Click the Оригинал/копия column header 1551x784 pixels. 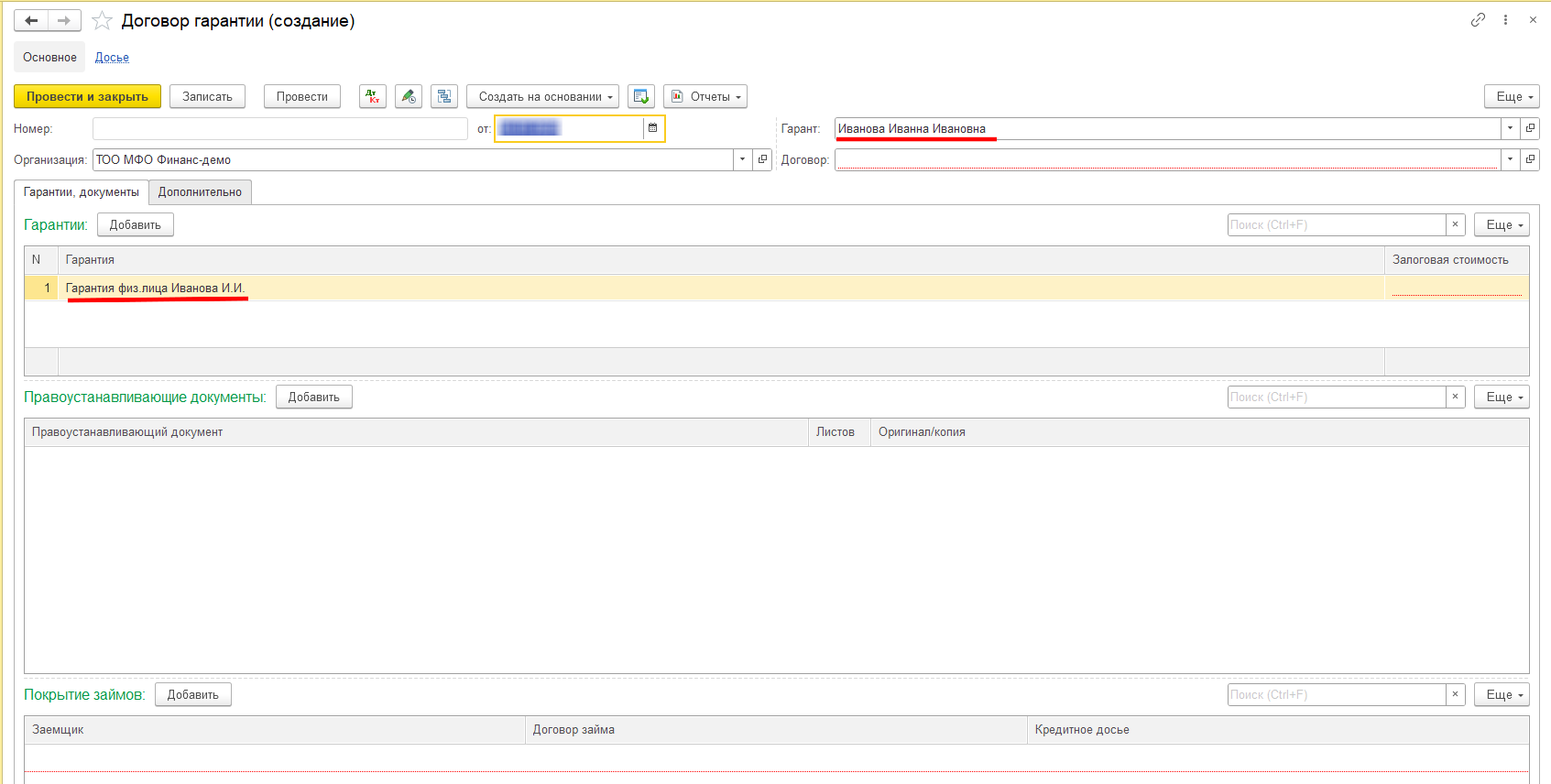point(1199,432)
